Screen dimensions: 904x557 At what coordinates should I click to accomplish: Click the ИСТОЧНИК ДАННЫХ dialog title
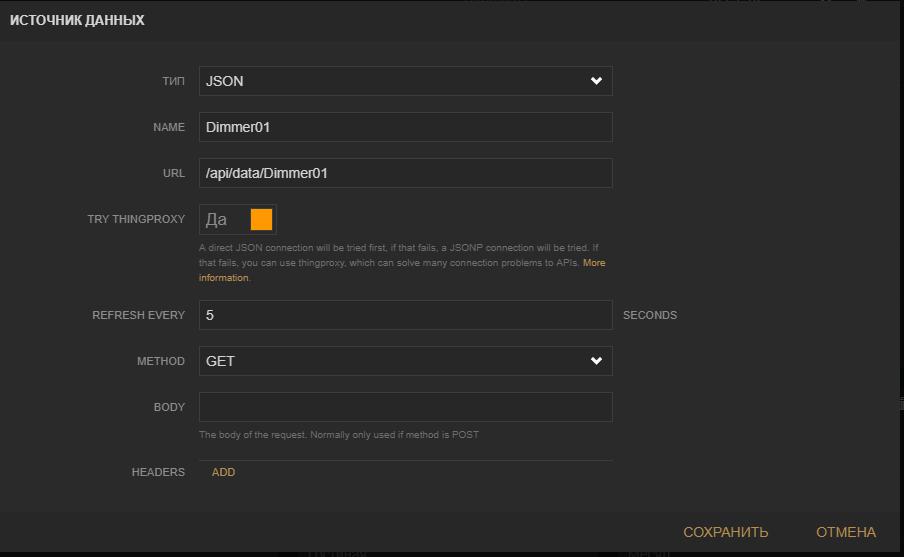coord(77,20)
